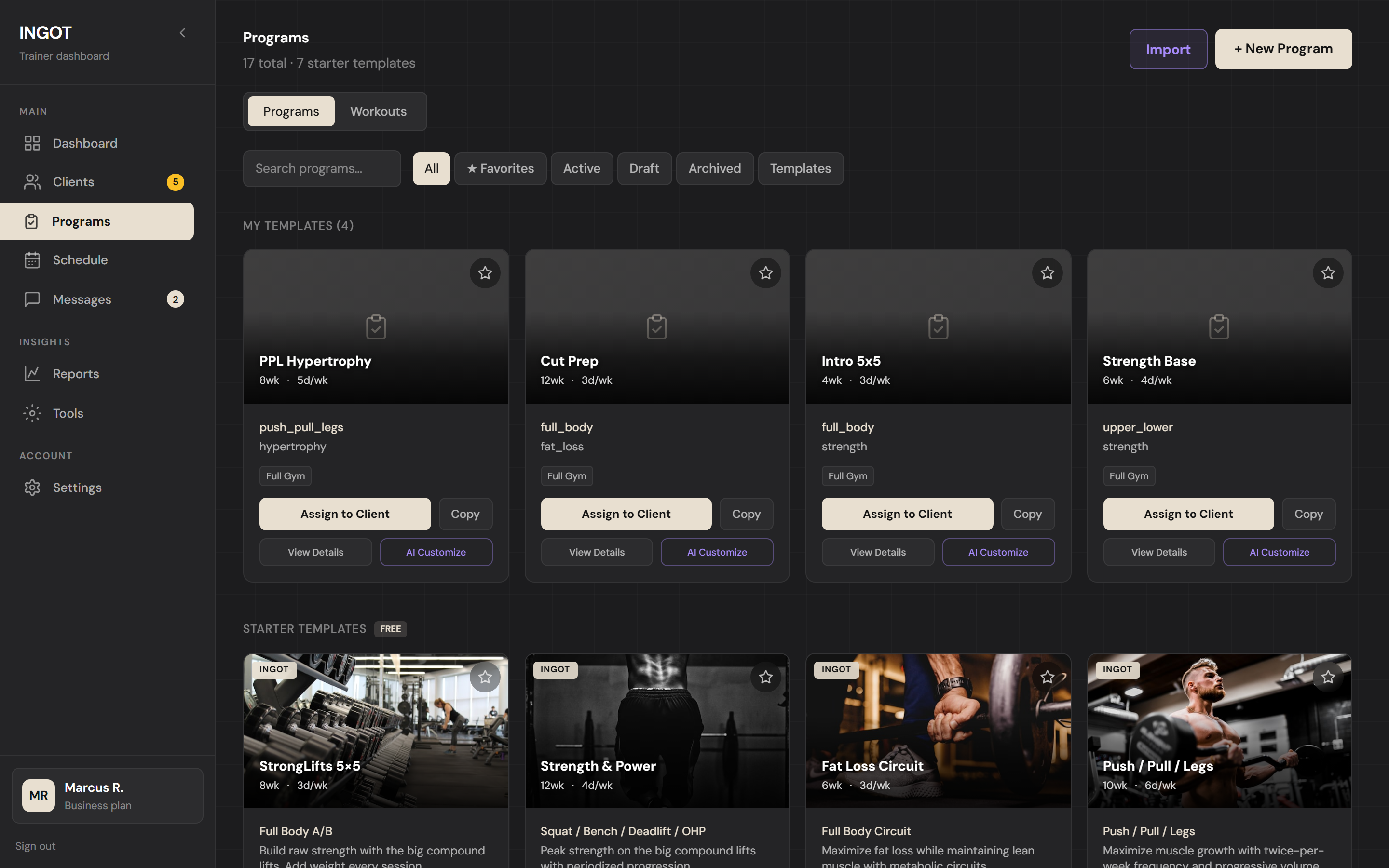Open the Fat Loss Circuit photo card
1389x868 pixels.
[939, 731]
